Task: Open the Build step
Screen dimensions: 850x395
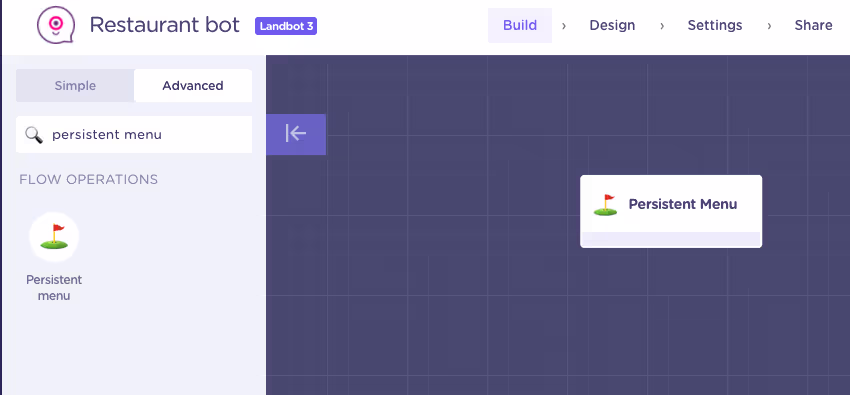Action: coord(520,25)
